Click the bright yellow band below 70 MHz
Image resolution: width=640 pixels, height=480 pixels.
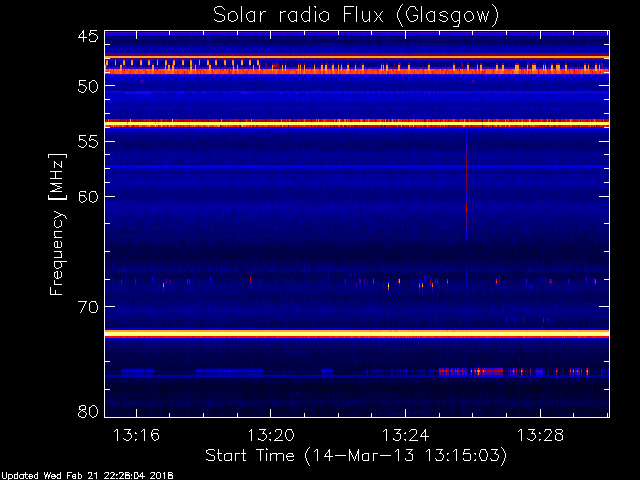click(357, 333)
